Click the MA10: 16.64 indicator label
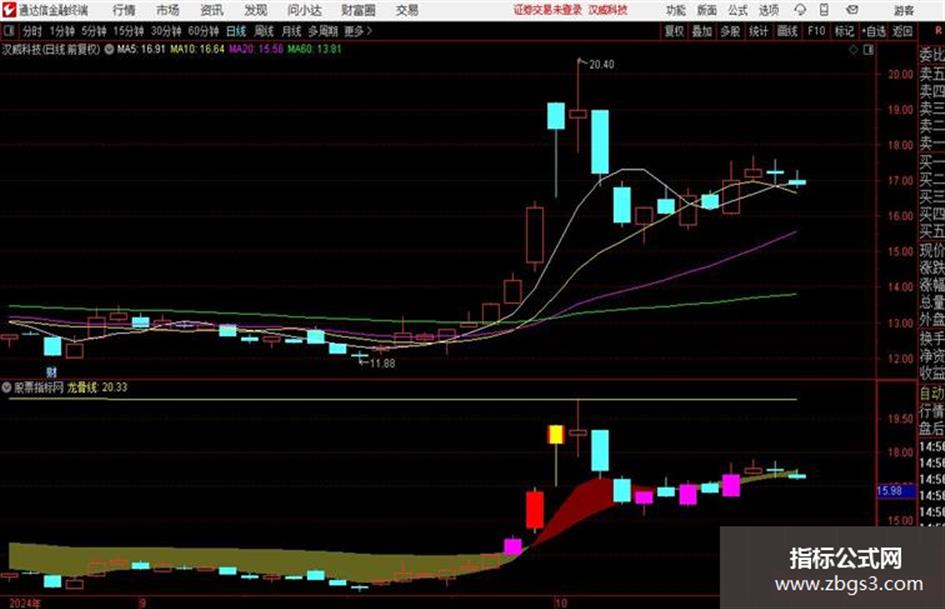The height and width of the screenshot is (609, 945). [197, 49]
